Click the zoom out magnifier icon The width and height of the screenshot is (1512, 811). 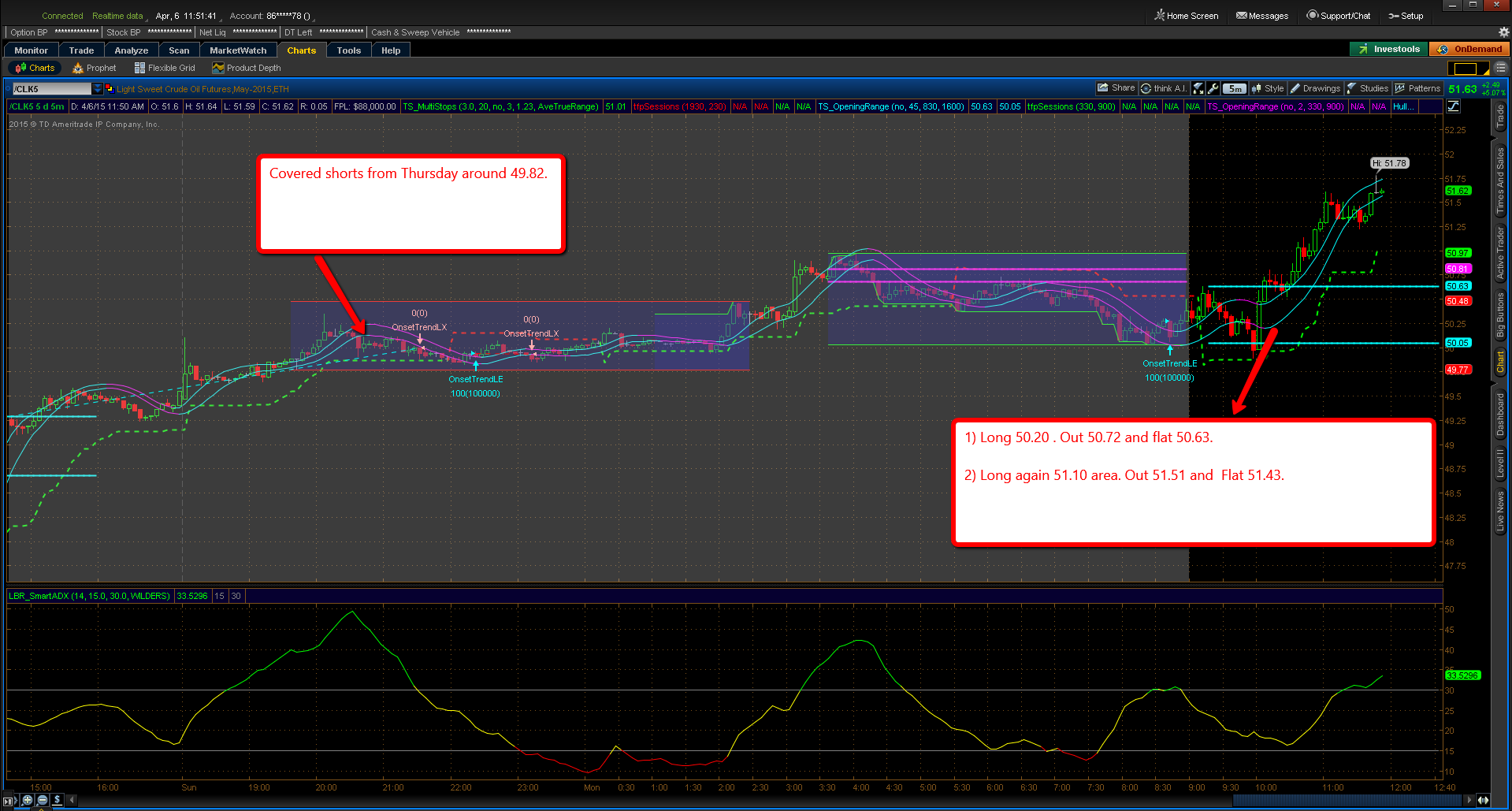pyautogui.click(x=43, y=800)
